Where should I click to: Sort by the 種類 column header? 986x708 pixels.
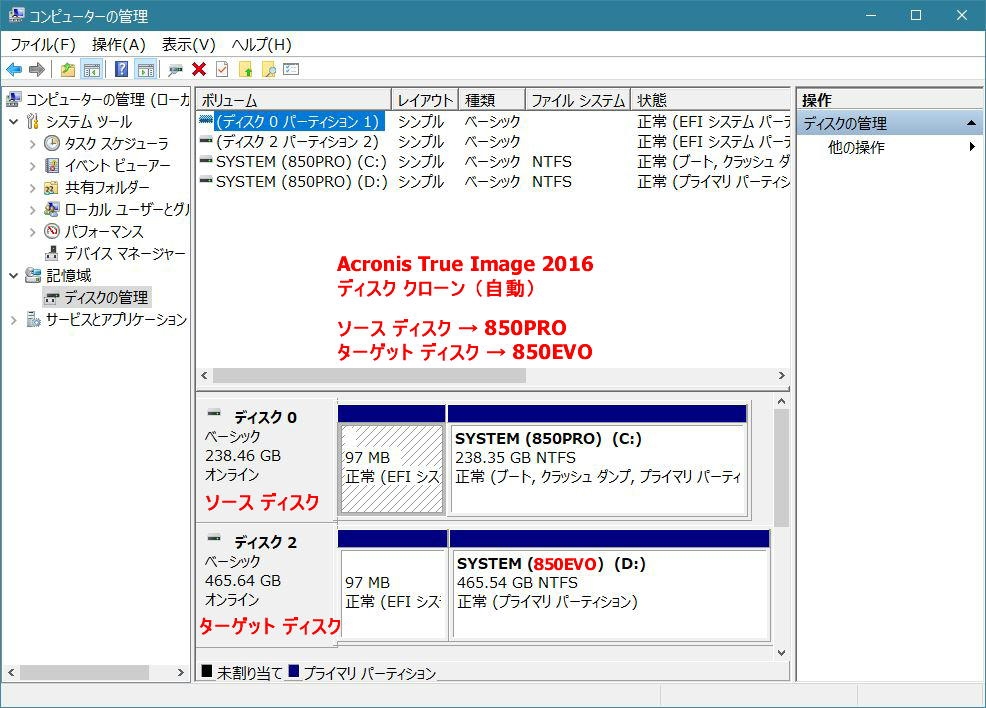click(492, 100)
